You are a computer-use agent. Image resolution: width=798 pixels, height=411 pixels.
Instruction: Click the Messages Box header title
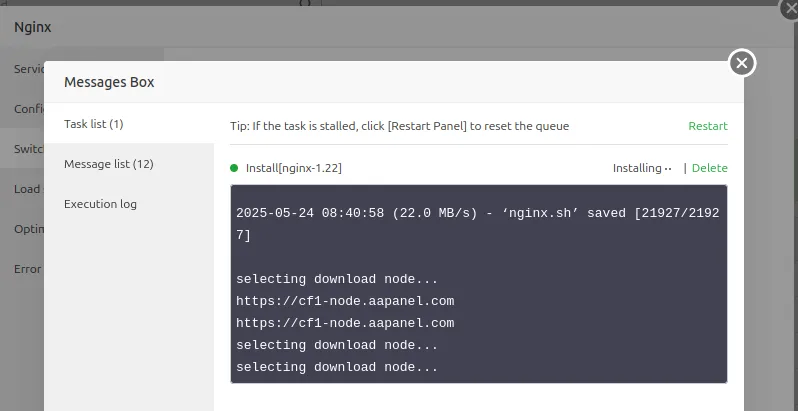[x=109, y=82]
